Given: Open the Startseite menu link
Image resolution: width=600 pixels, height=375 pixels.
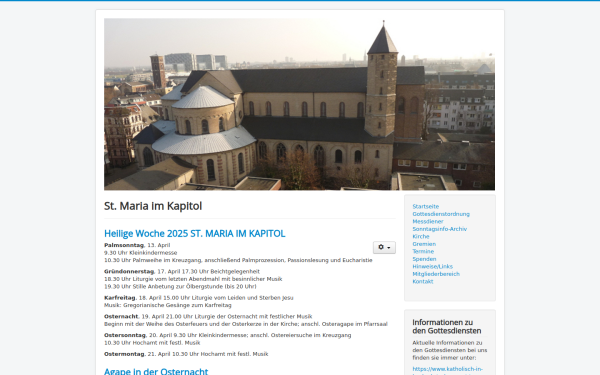Looking at the screenshot, I should (426, 207).
